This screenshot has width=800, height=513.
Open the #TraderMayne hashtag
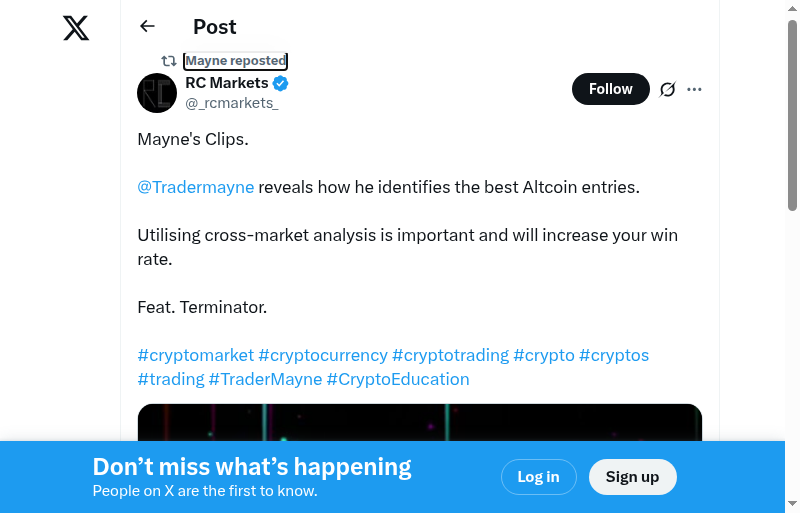(x=265, y=379)
